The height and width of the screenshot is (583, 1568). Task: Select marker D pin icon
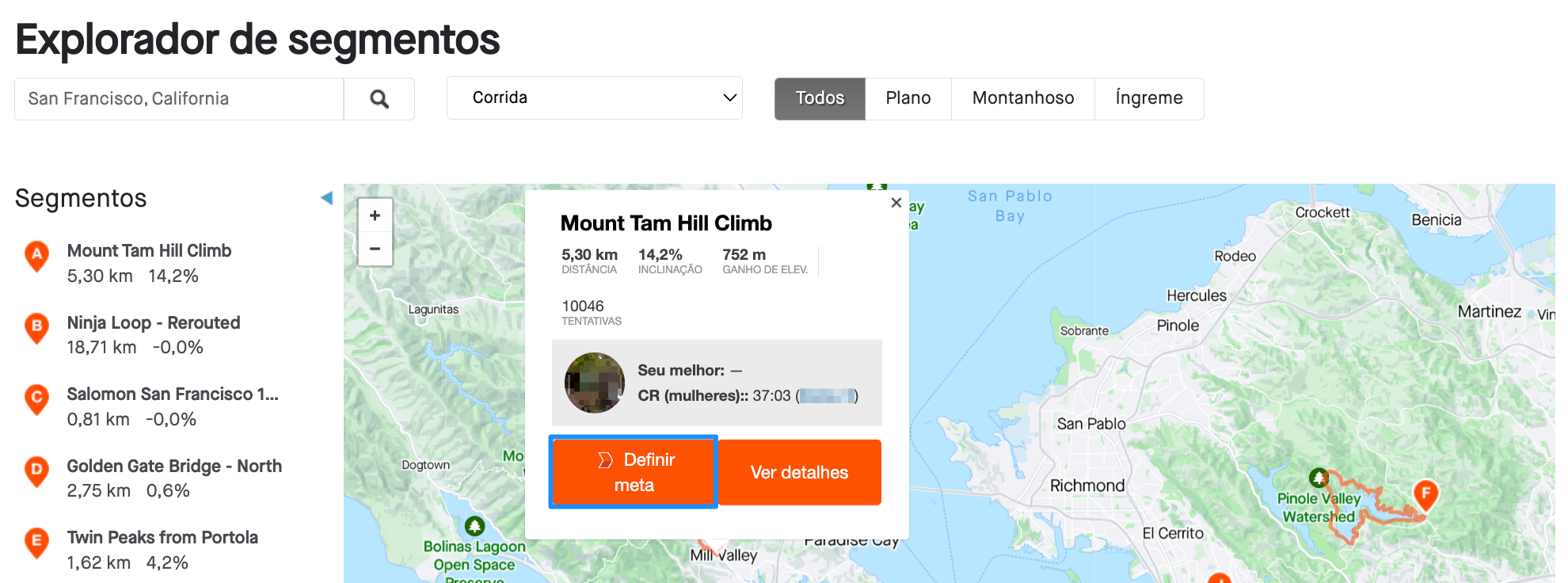coord(36,471)
